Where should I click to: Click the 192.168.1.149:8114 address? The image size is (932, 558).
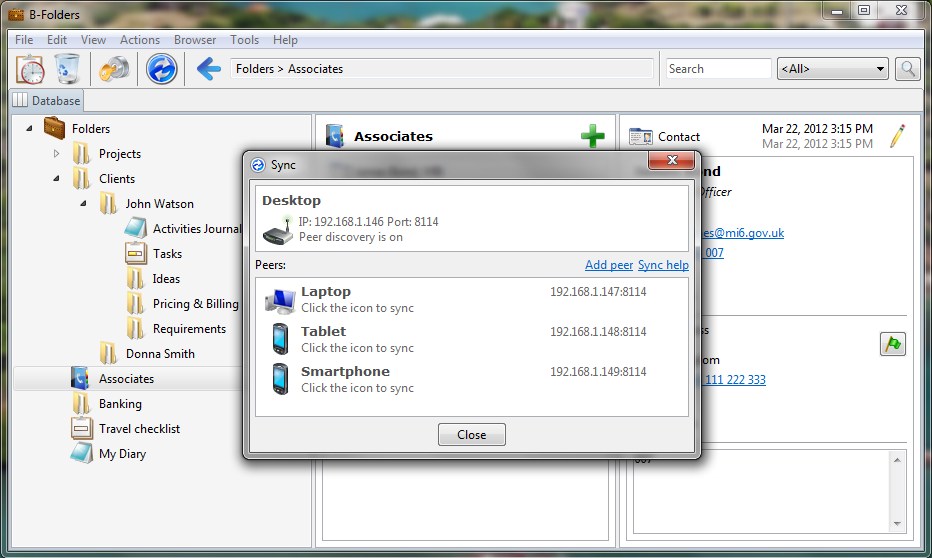click(598, 371)
